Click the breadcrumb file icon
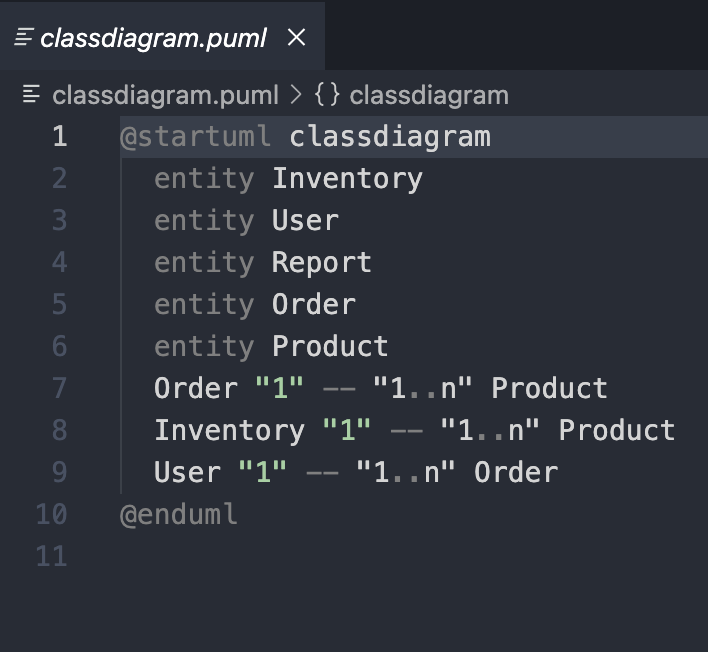 [x=32, y=95]
